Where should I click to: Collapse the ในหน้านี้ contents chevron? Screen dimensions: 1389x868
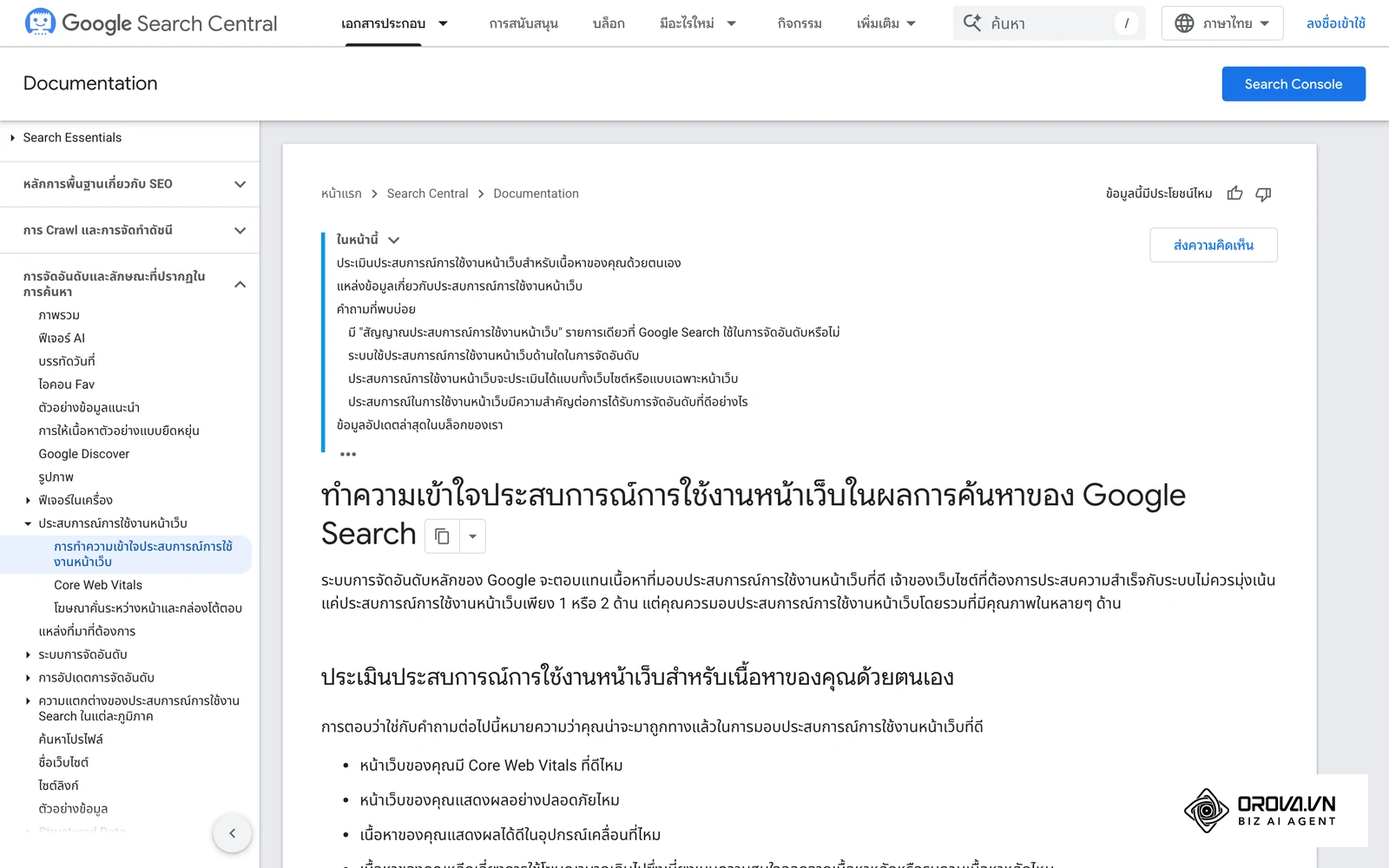(x=393, y=240)
